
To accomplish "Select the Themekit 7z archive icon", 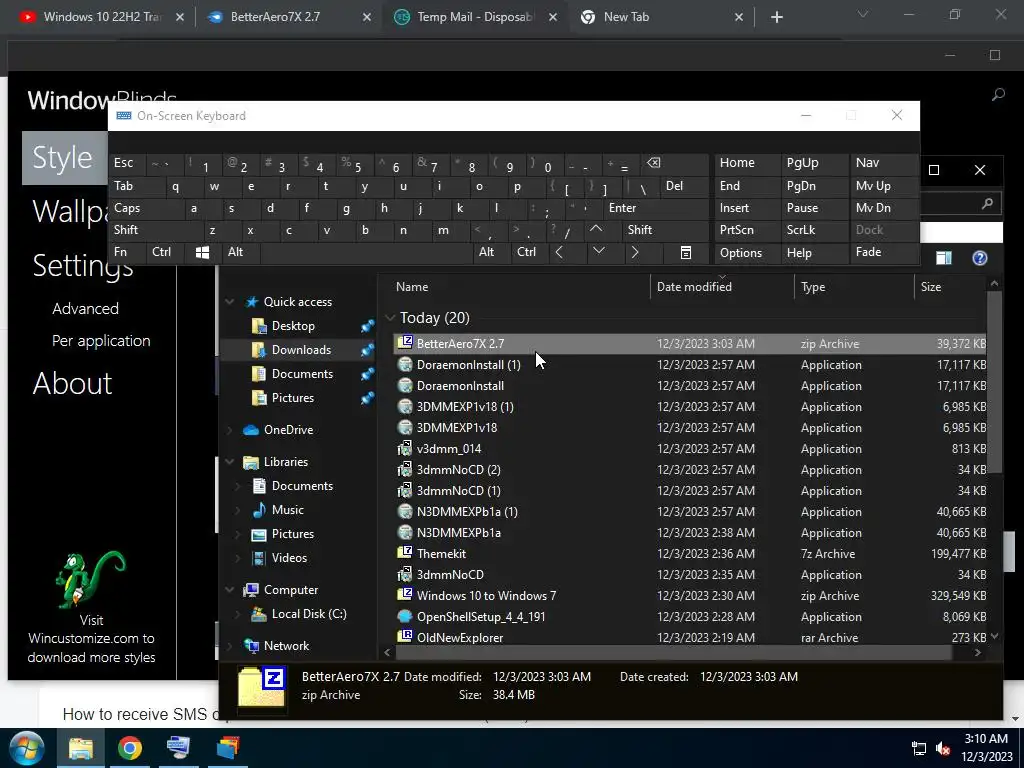I will [x=405, y=553].
